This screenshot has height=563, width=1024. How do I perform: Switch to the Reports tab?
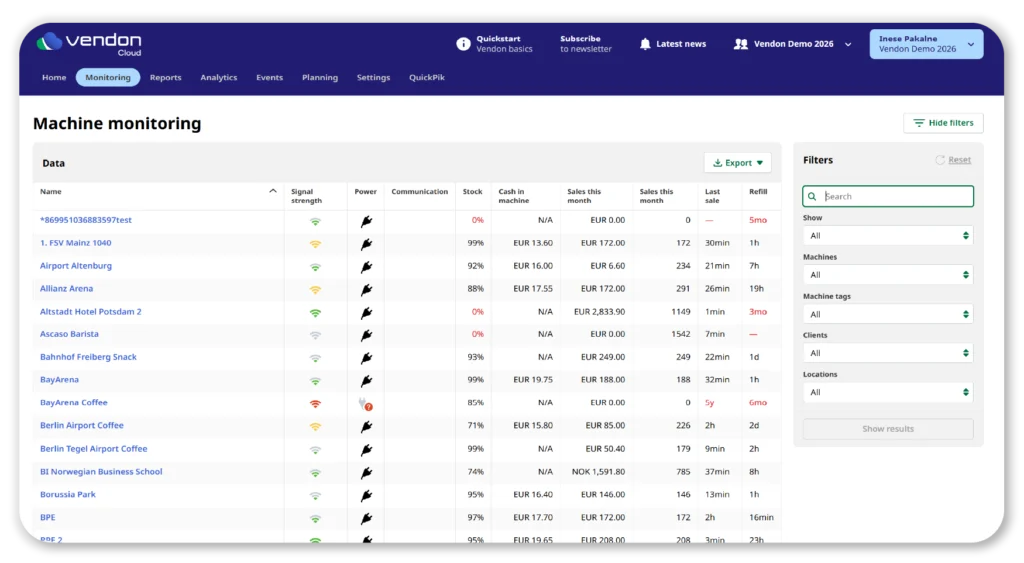click(165, 77)
